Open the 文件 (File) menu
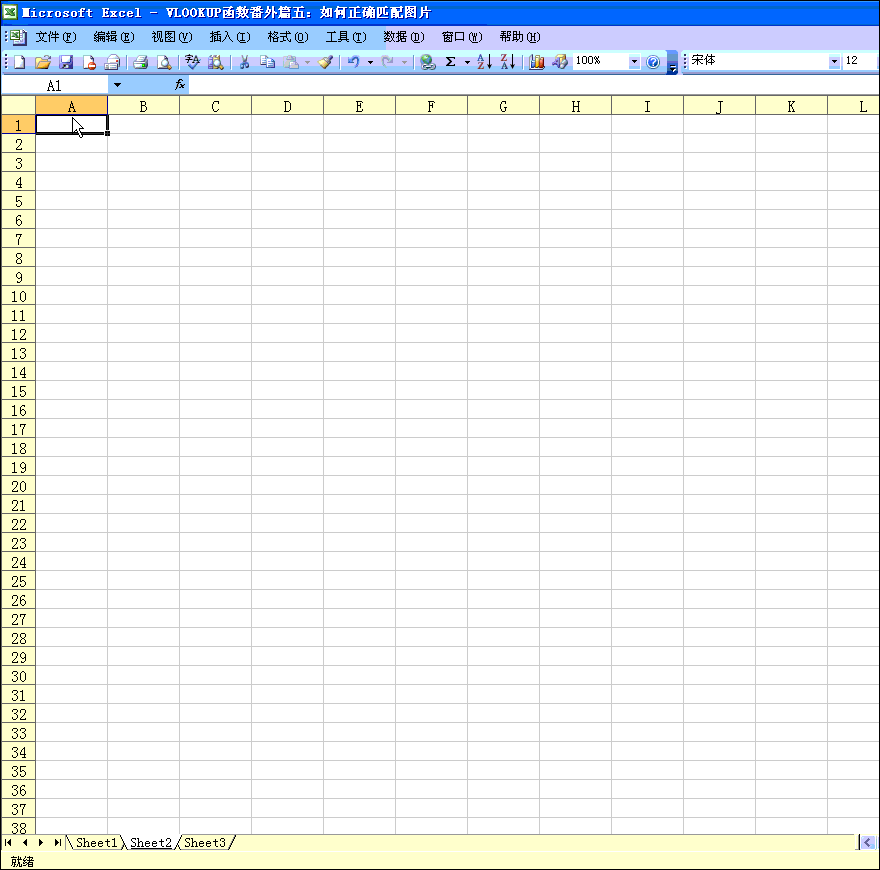This screenshot has height=870, width=880. [55, 37]
